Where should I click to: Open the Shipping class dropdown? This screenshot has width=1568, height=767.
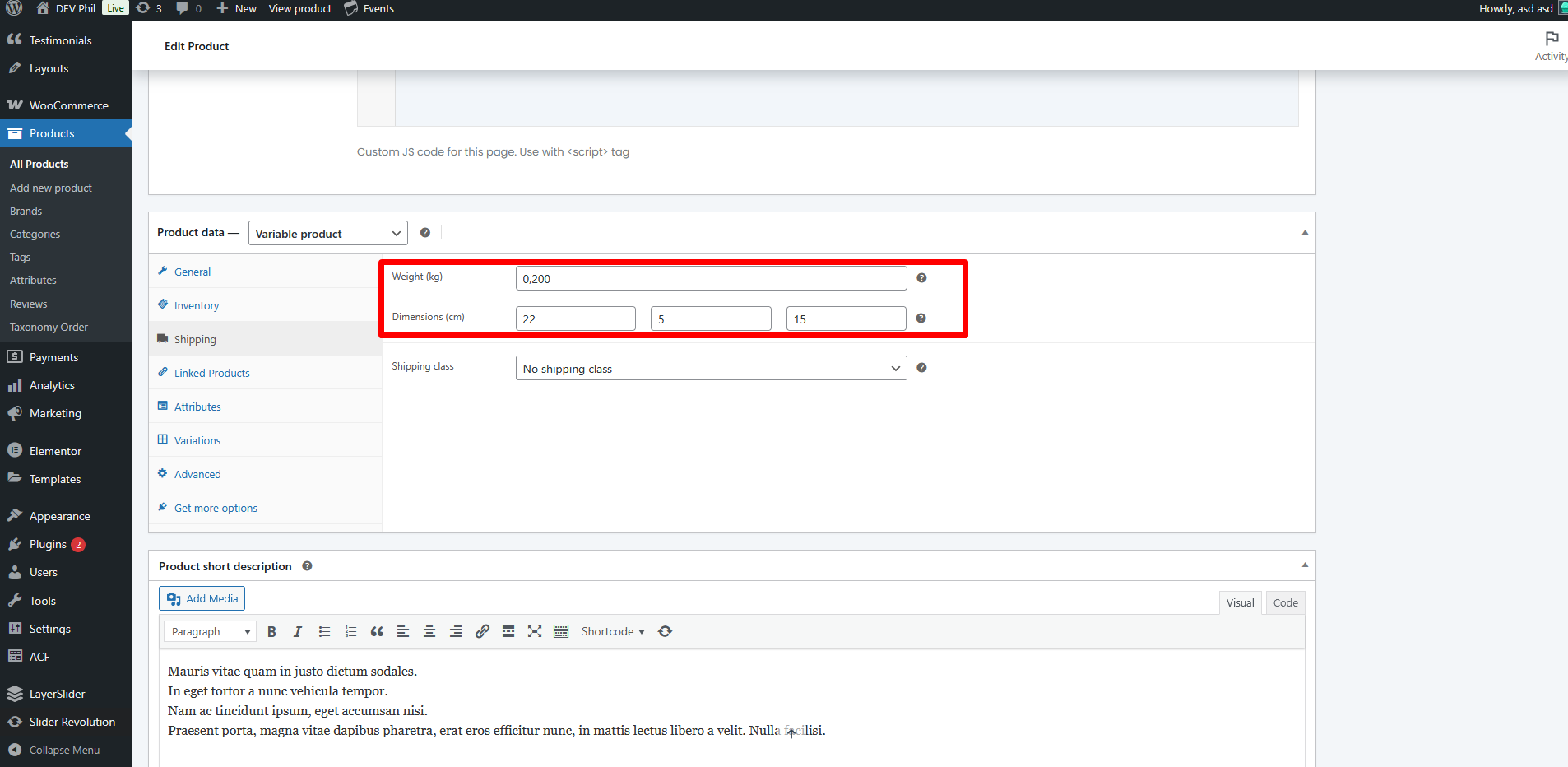click(x=711, y=369)
